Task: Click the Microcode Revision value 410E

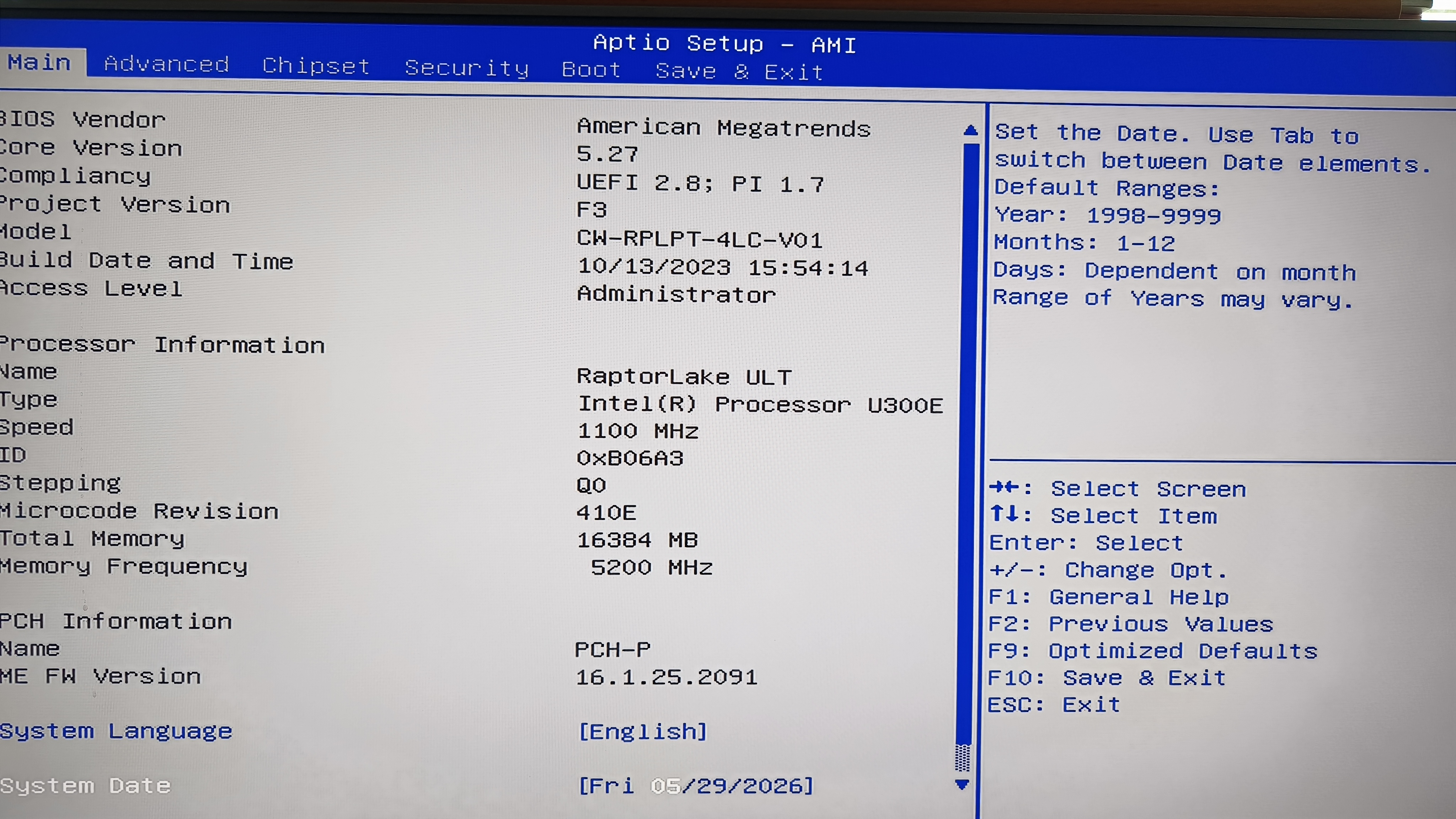Action: [606, 513]
